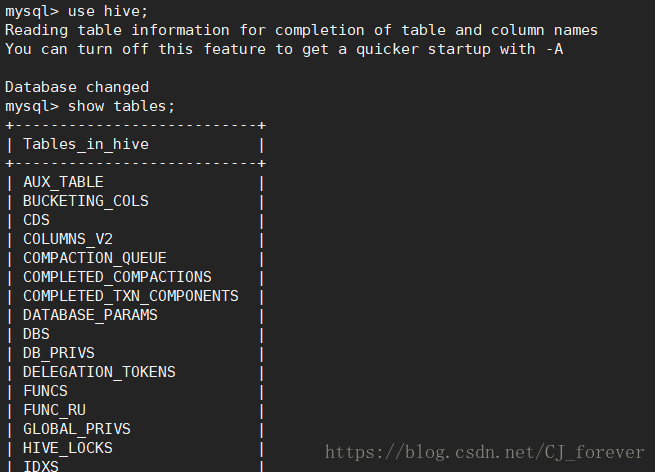656x472 pixels.
Task: Click the 'Database changed' message line
Action: tap(77, 87)
